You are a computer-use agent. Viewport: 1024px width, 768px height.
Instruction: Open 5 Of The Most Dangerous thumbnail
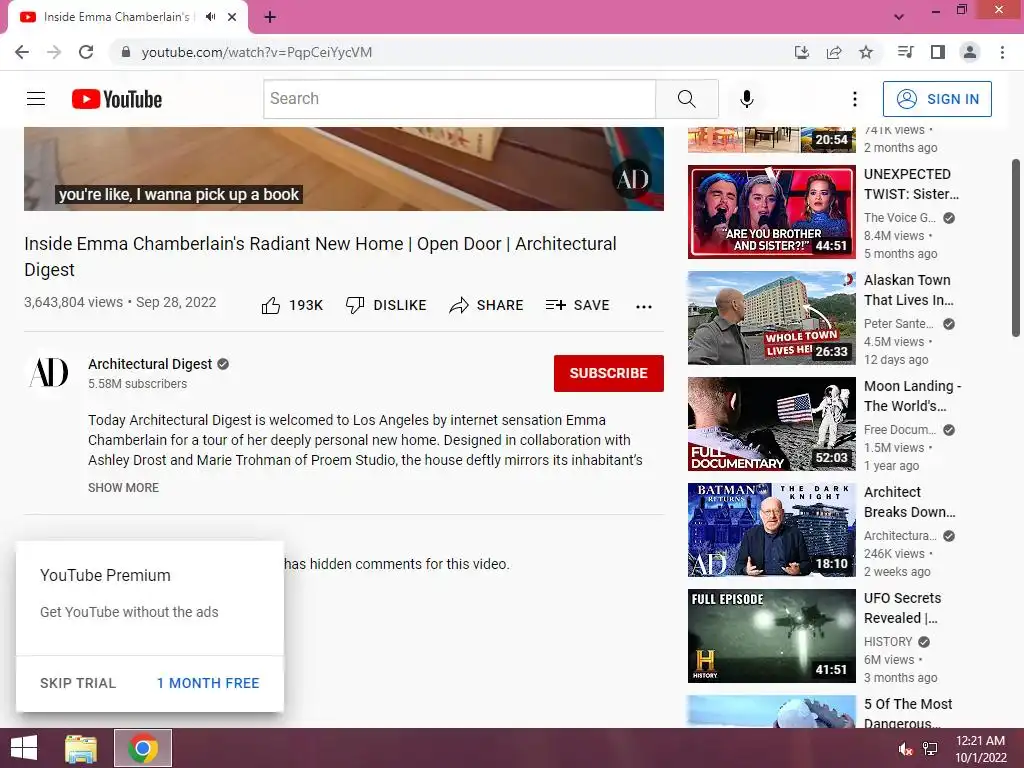tap(772, 712)
